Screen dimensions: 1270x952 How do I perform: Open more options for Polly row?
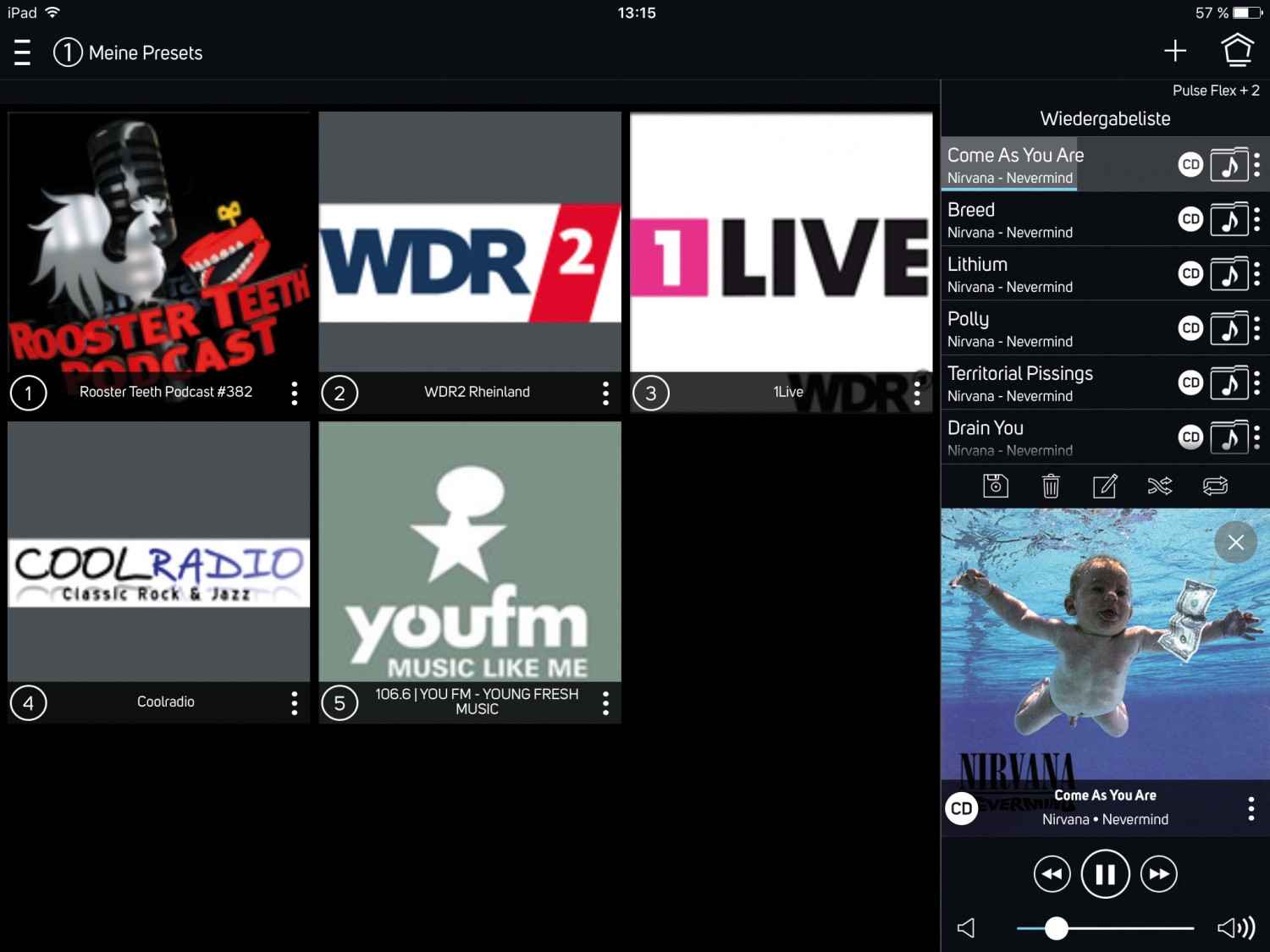coord(1257,328)
